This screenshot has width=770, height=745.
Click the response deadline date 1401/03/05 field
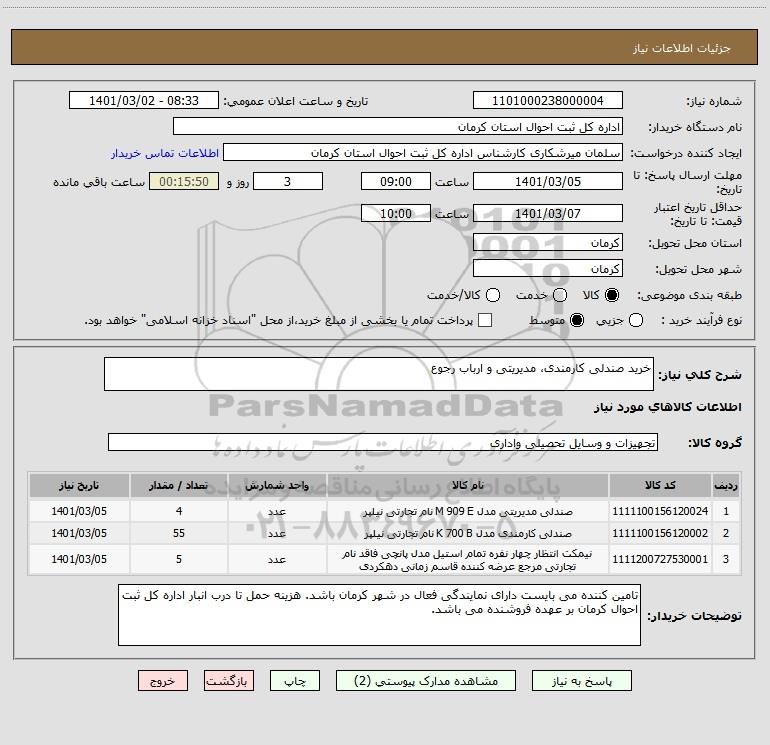(548, 181)
